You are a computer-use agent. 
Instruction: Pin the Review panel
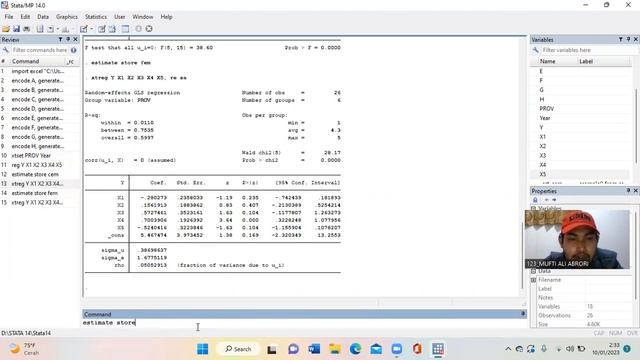coord(68,40)
